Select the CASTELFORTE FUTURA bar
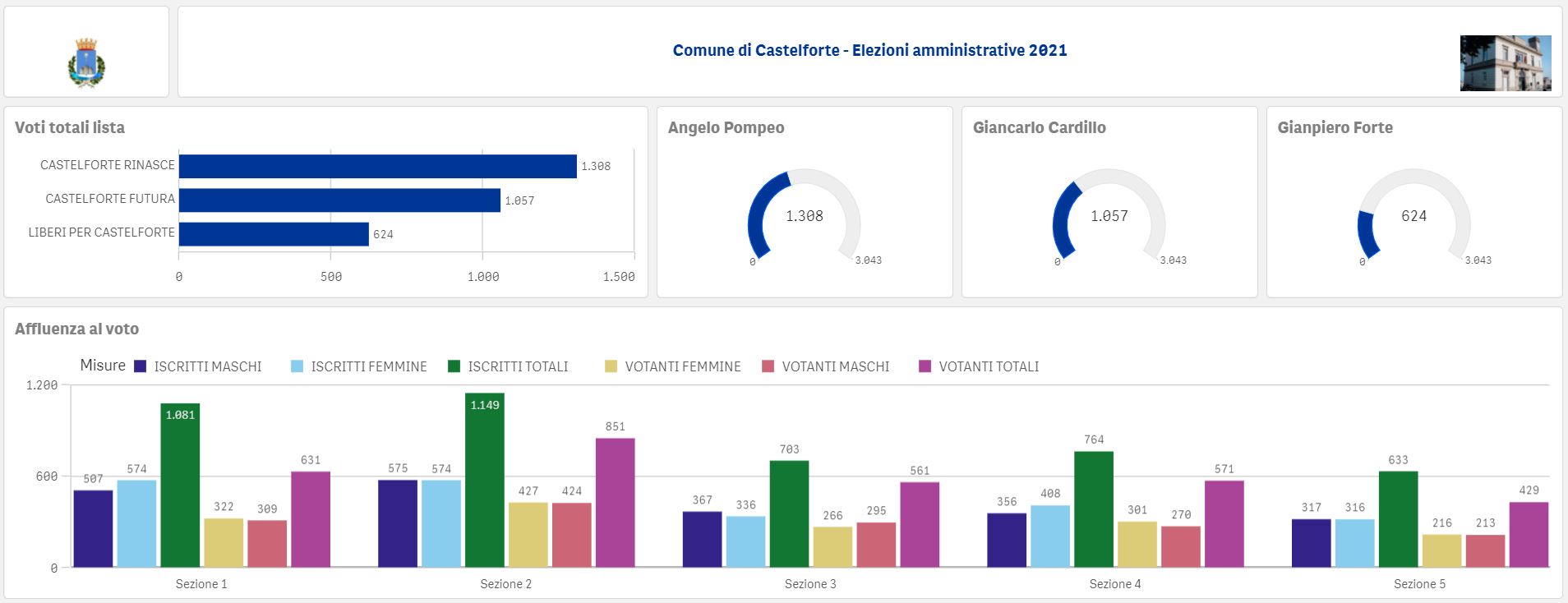This screenshot has height=603, width=1568. [339, 200]
